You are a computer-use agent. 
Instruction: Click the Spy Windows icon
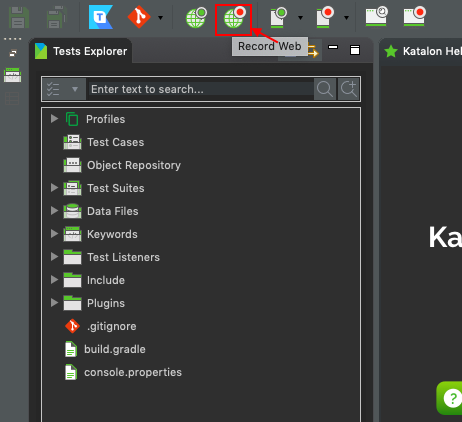(x=377, y=17)
